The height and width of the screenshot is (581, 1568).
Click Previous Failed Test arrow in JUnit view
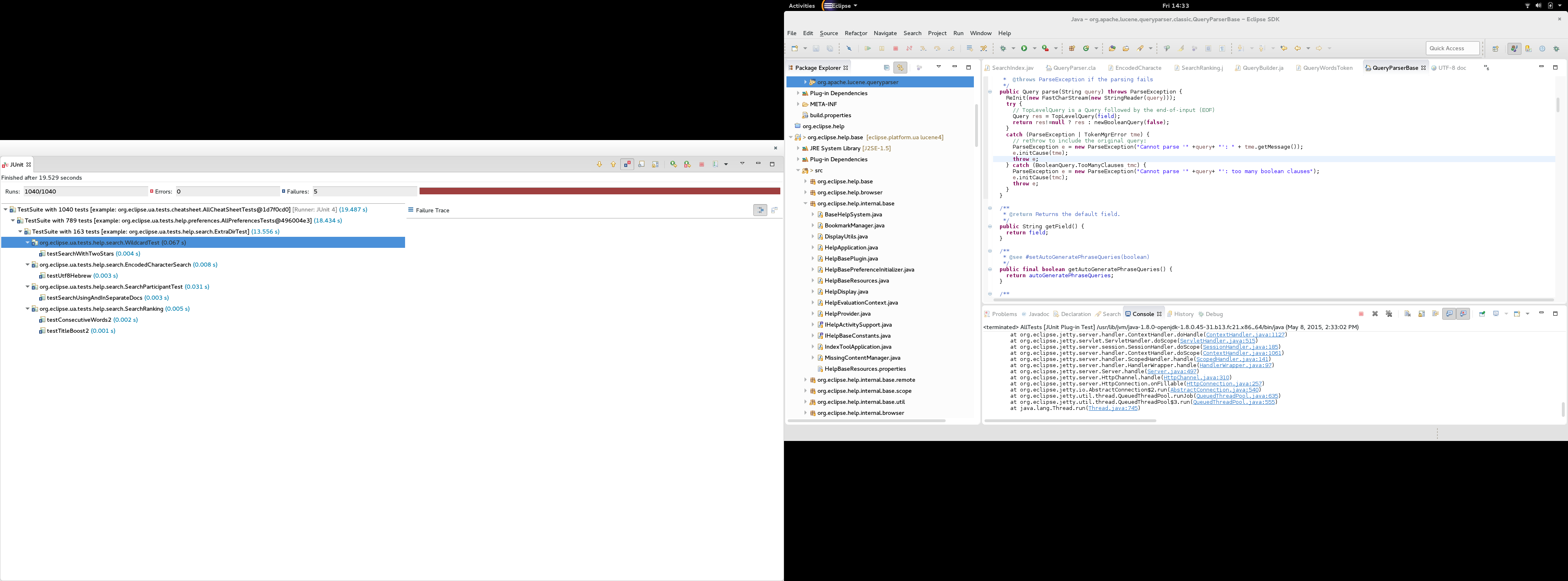pos(613,164)
